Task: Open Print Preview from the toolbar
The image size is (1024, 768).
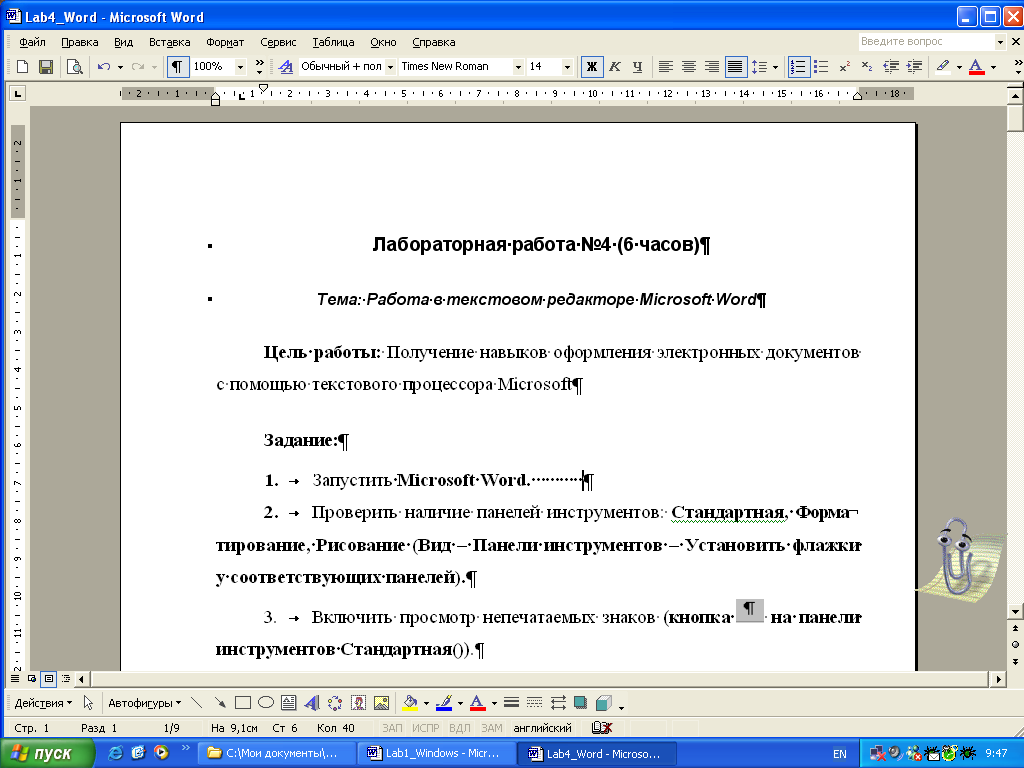Action: [74, 67]
